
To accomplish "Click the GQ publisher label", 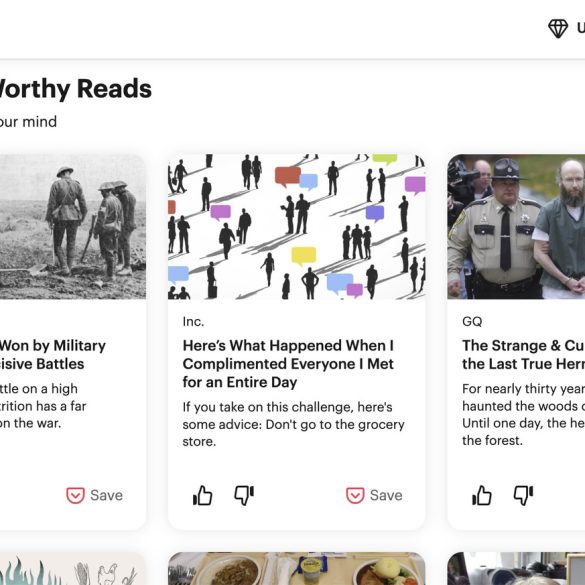I will click(472, 322).
